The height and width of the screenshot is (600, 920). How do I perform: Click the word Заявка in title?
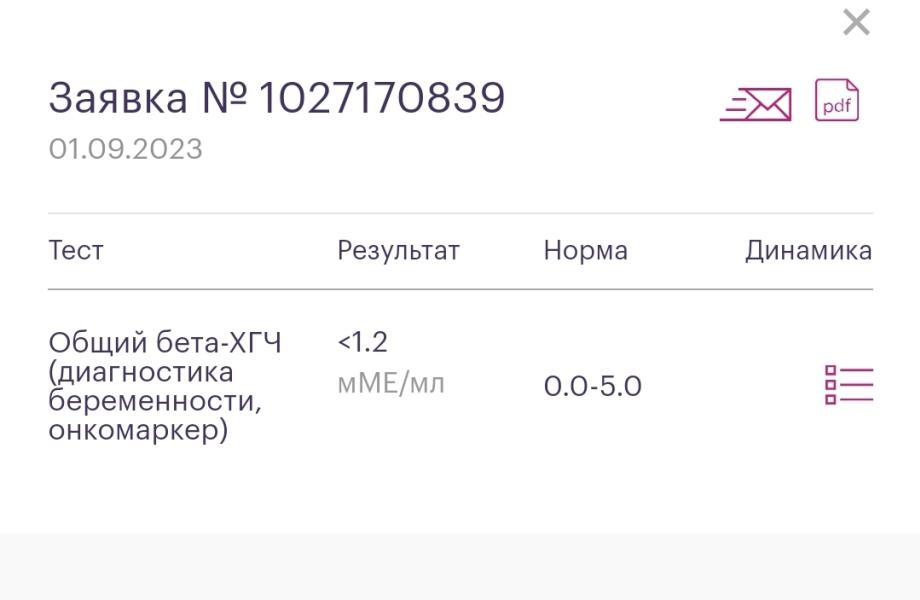[x=118, y=98]
